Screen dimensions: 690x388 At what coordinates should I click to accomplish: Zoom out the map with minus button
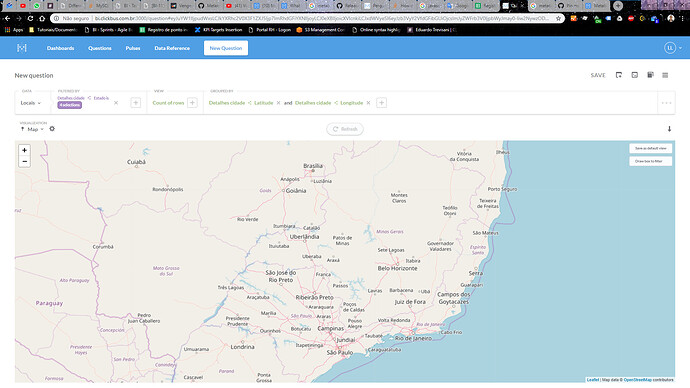coord(25,162)
